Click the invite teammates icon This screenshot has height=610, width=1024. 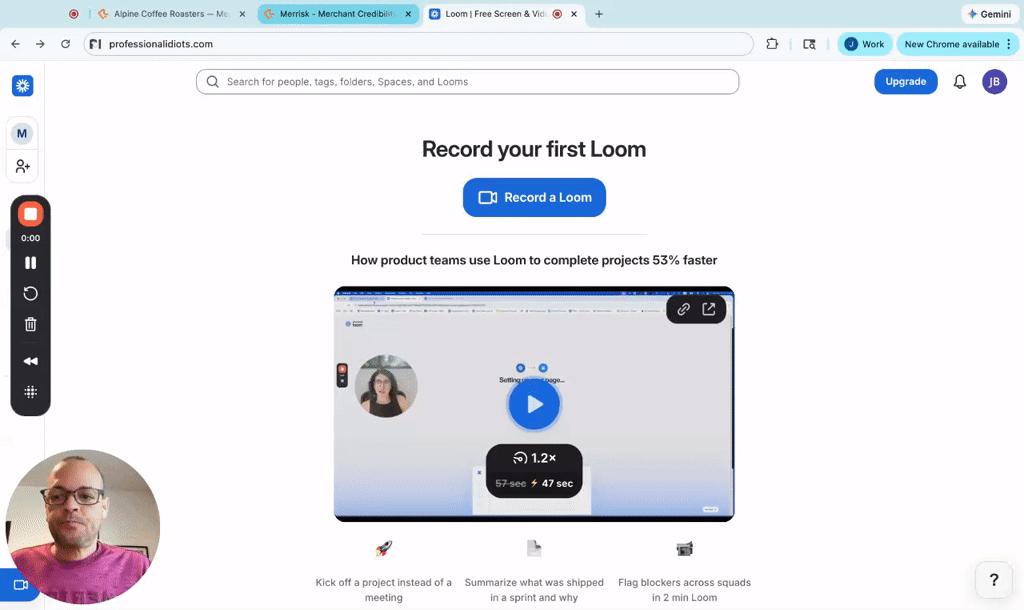coord(22,167)
